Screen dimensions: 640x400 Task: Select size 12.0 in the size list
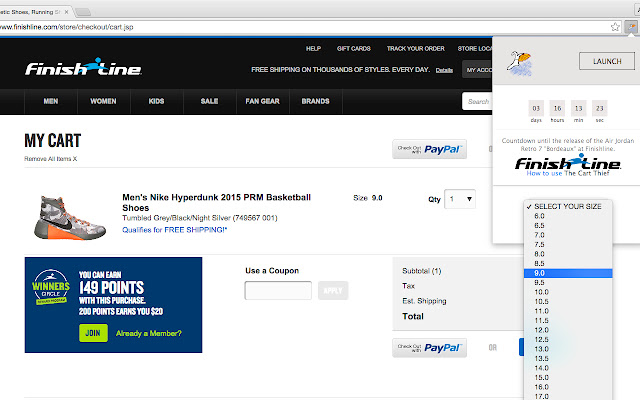[568, 330]
